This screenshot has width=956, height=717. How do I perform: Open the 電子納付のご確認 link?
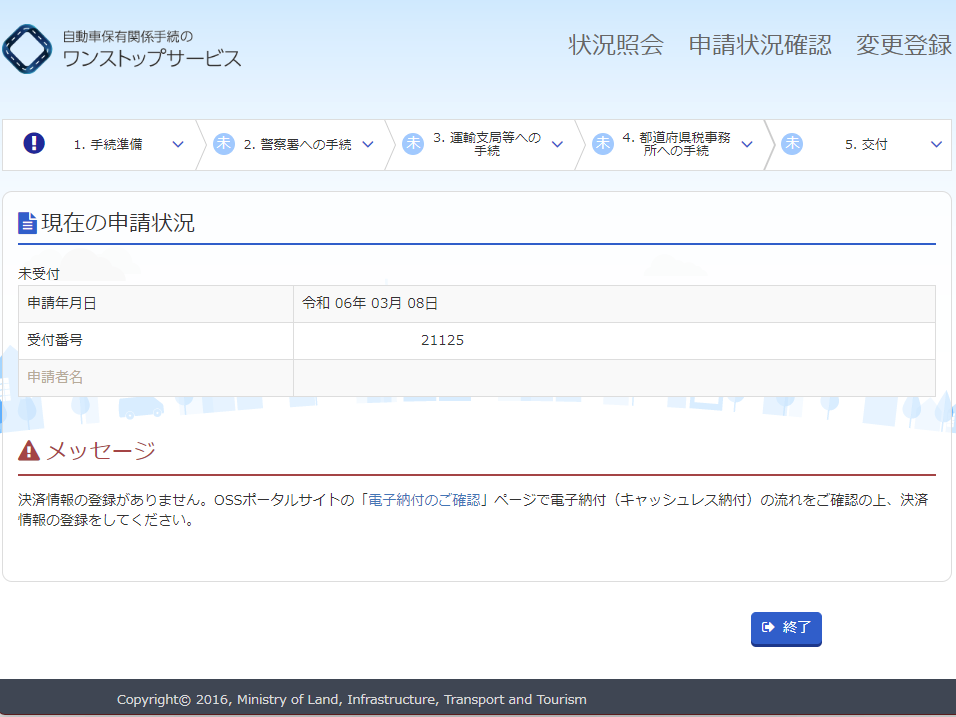tap(424, 500)
